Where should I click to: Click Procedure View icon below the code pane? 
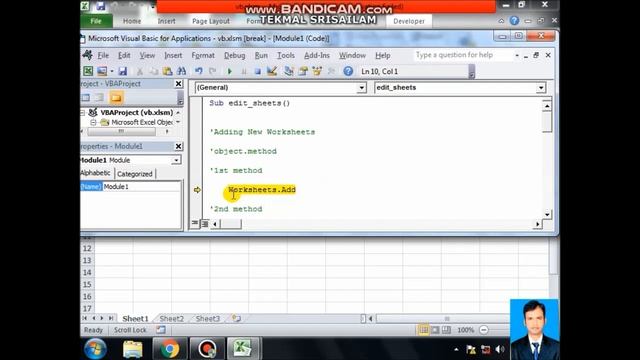tap(195, 223)
